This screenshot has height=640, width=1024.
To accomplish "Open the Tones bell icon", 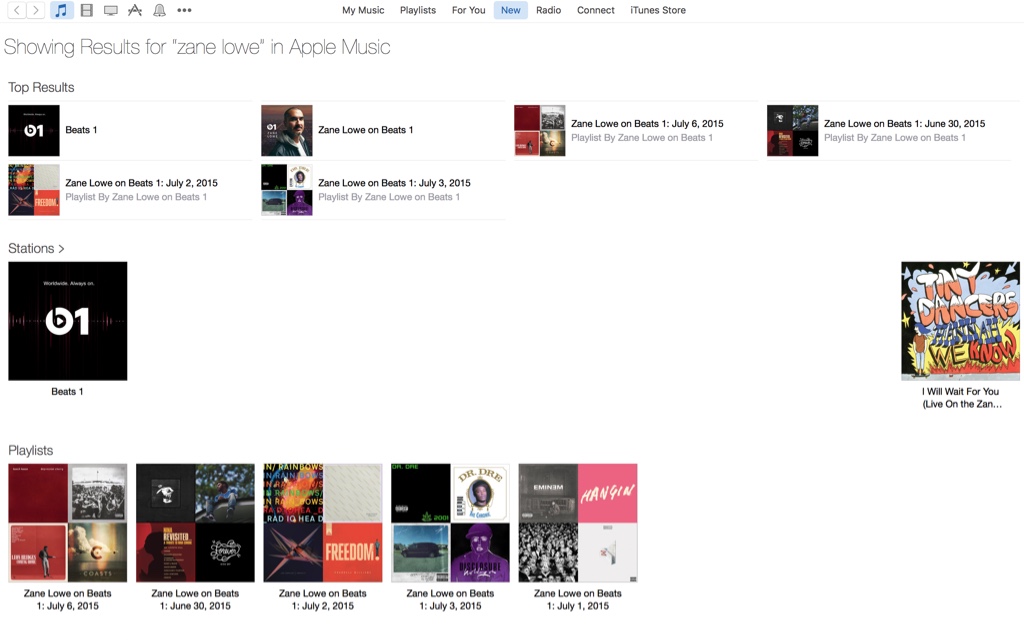I will click(x=159, y=10).
